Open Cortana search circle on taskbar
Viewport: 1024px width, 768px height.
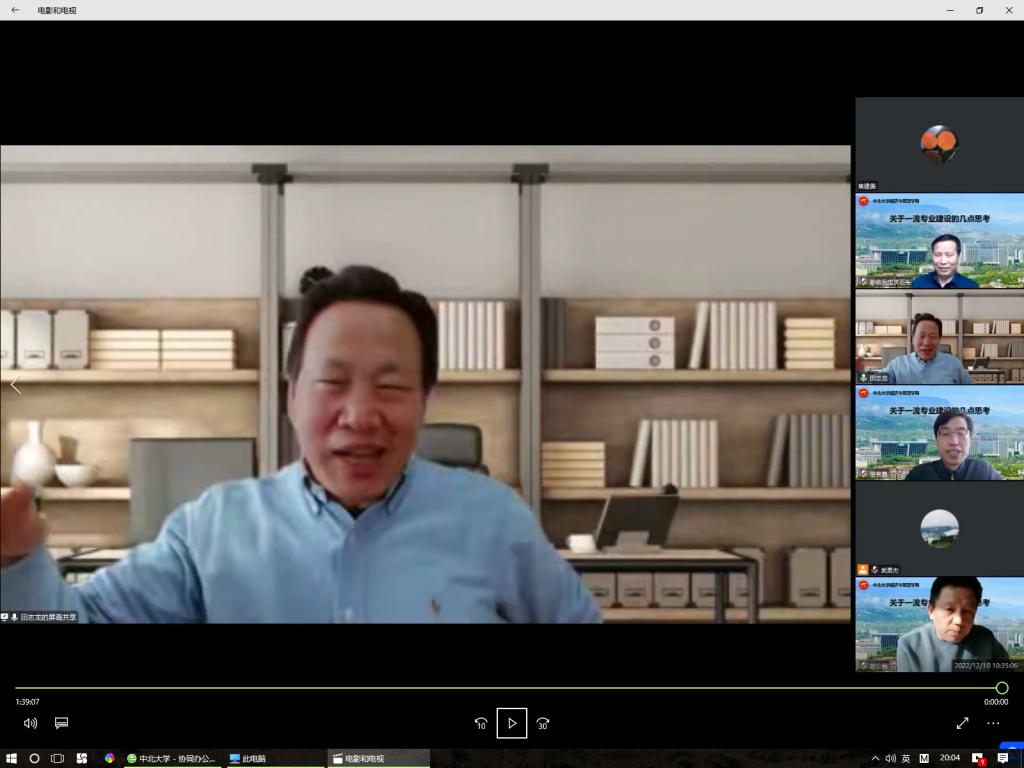coord(35,758)
